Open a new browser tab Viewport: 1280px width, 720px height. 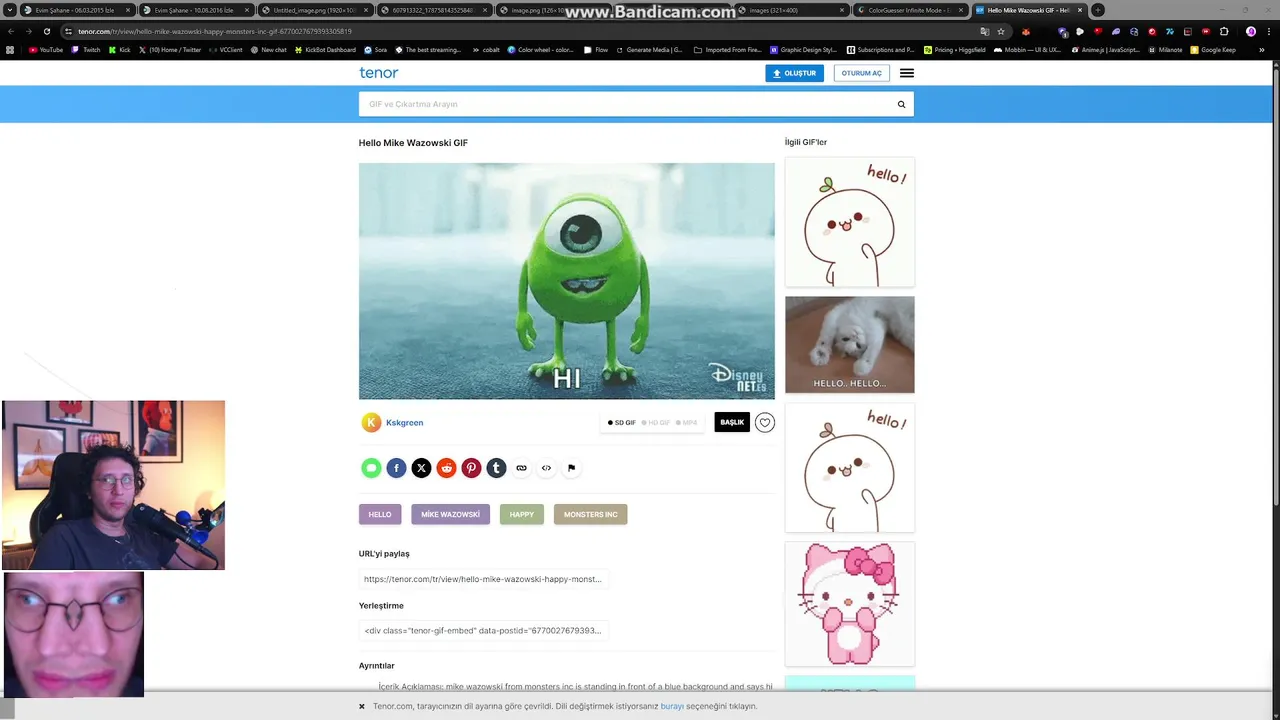point(1098,10)
